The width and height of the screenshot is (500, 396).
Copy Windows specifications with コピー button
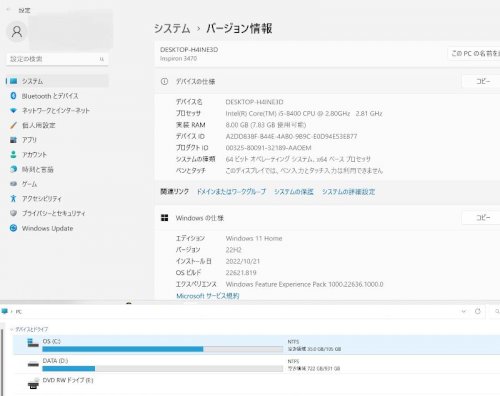pos(482,218)
